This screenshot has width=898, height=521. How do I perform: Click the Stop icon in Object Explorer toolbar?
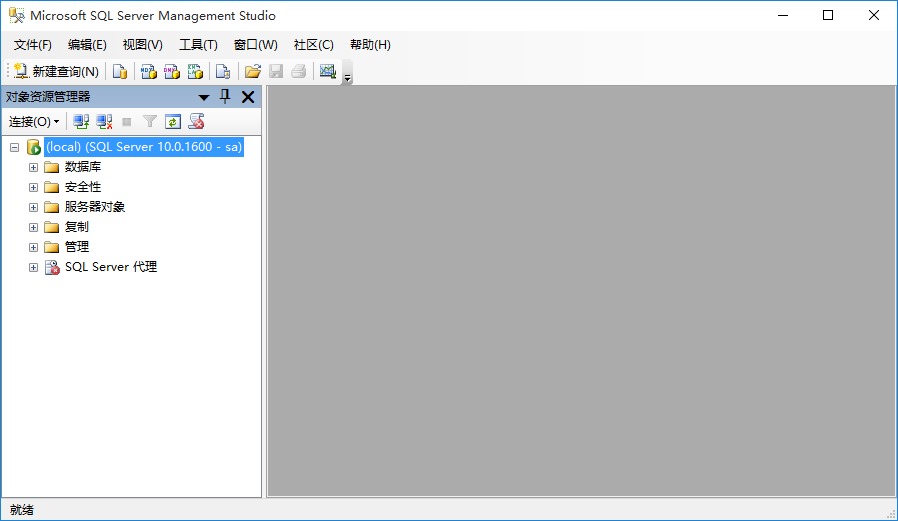[x=127, y=121]
